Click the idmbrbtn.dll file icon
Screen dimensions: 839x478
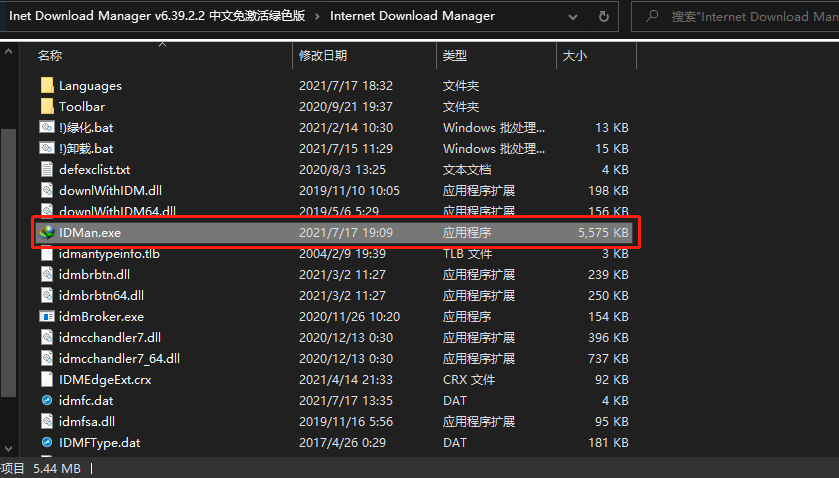(47, 274)
